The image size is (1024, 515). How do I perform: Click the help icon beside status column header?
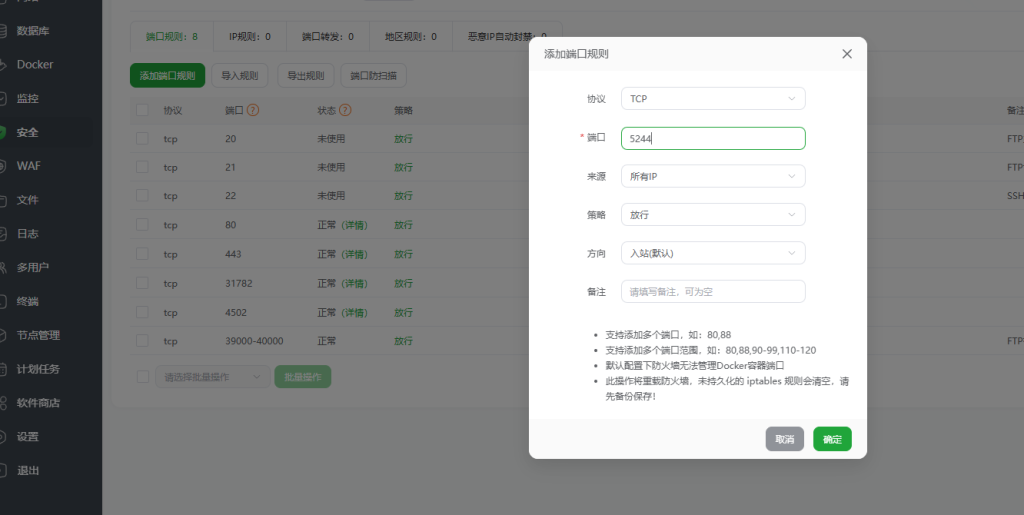pos(345,110)
